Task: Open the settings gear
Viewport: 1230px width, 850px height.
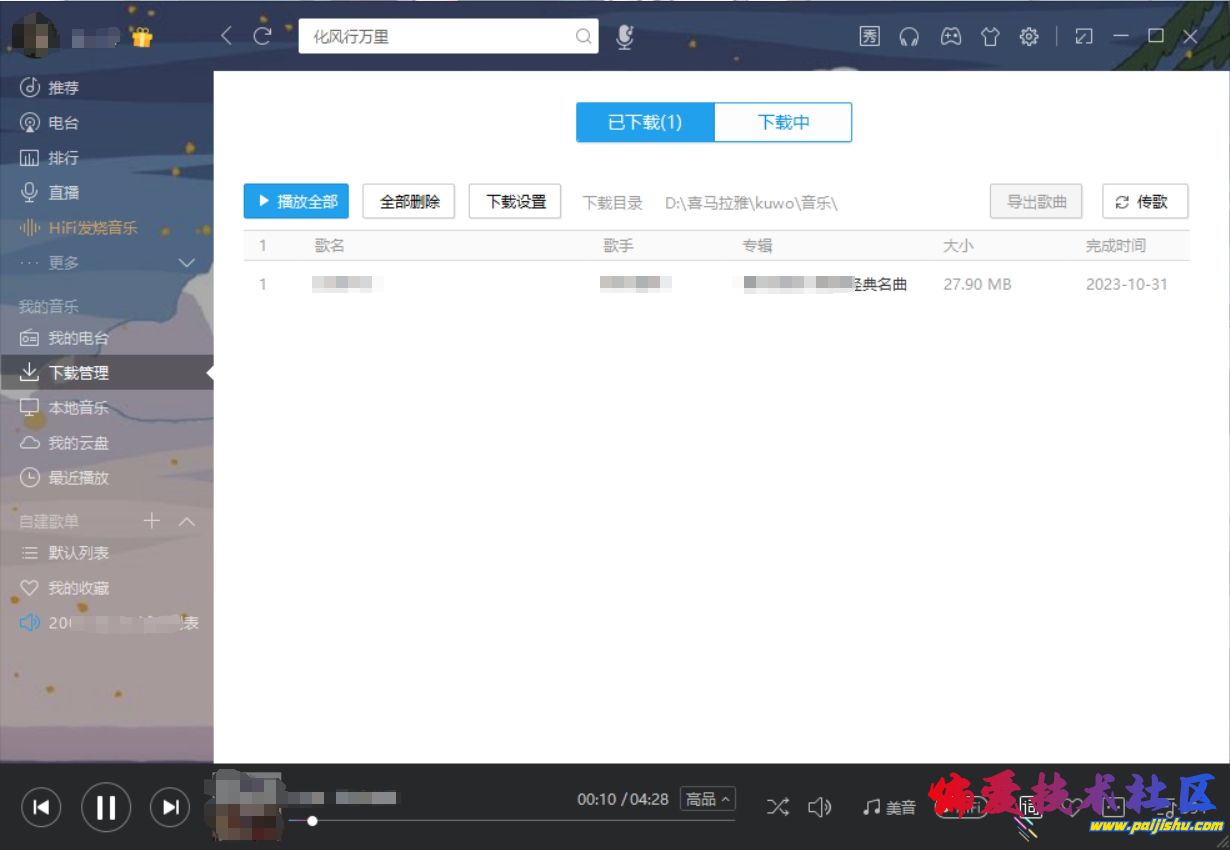Action: click(1030, 36)
